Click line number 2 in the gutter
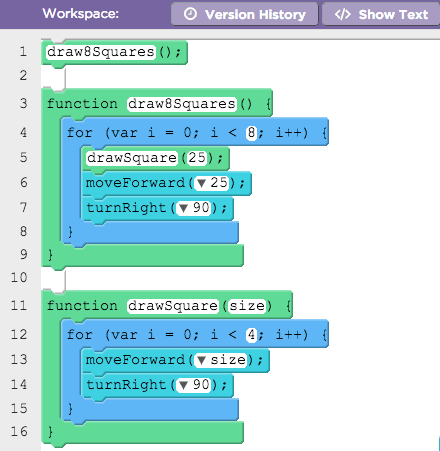The height and width of the screenshot is (451, 440). tap(23, 75)
